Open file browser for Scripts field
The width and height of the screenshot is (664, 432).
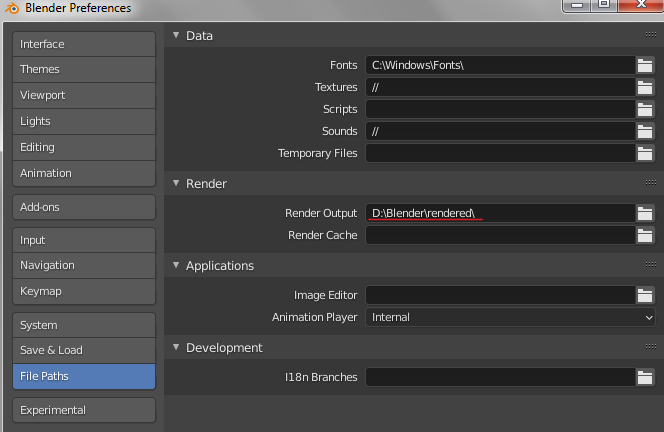(645, 109)
